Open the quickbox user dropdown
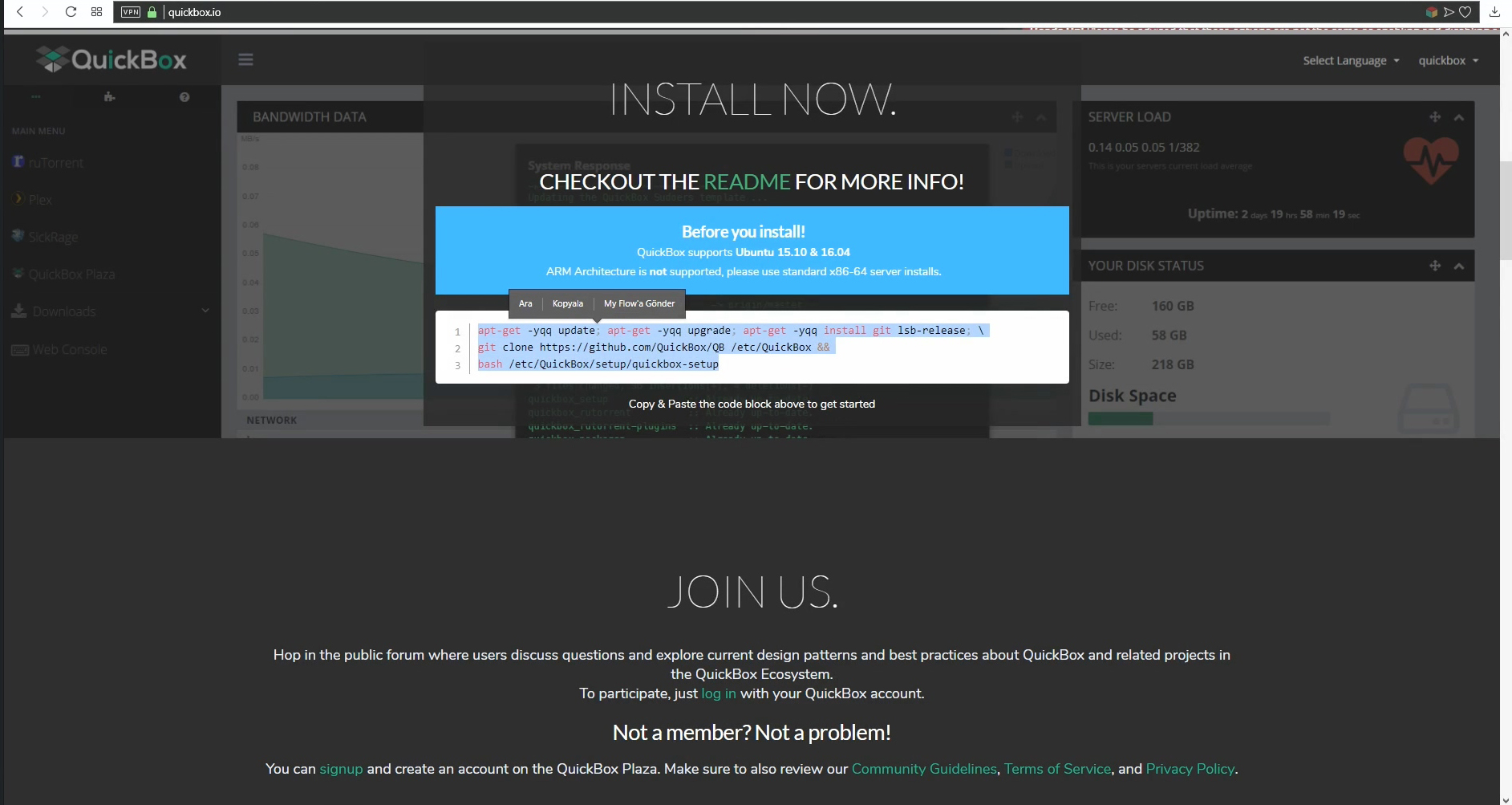 [1448, 60]
